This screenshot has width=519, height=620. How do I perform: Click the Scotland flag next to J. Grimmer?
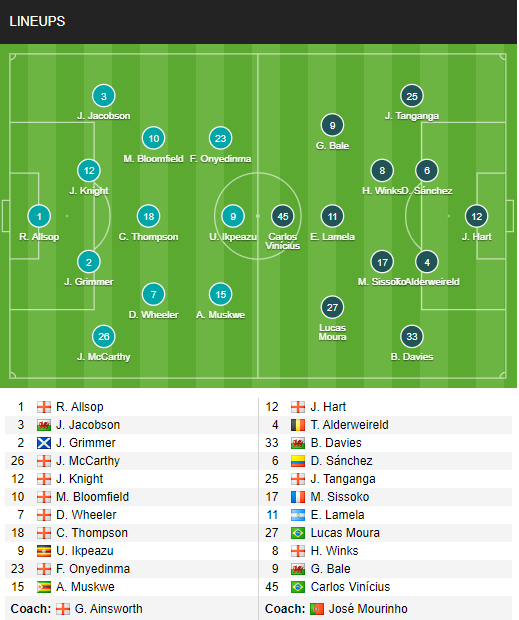[43, 443]
